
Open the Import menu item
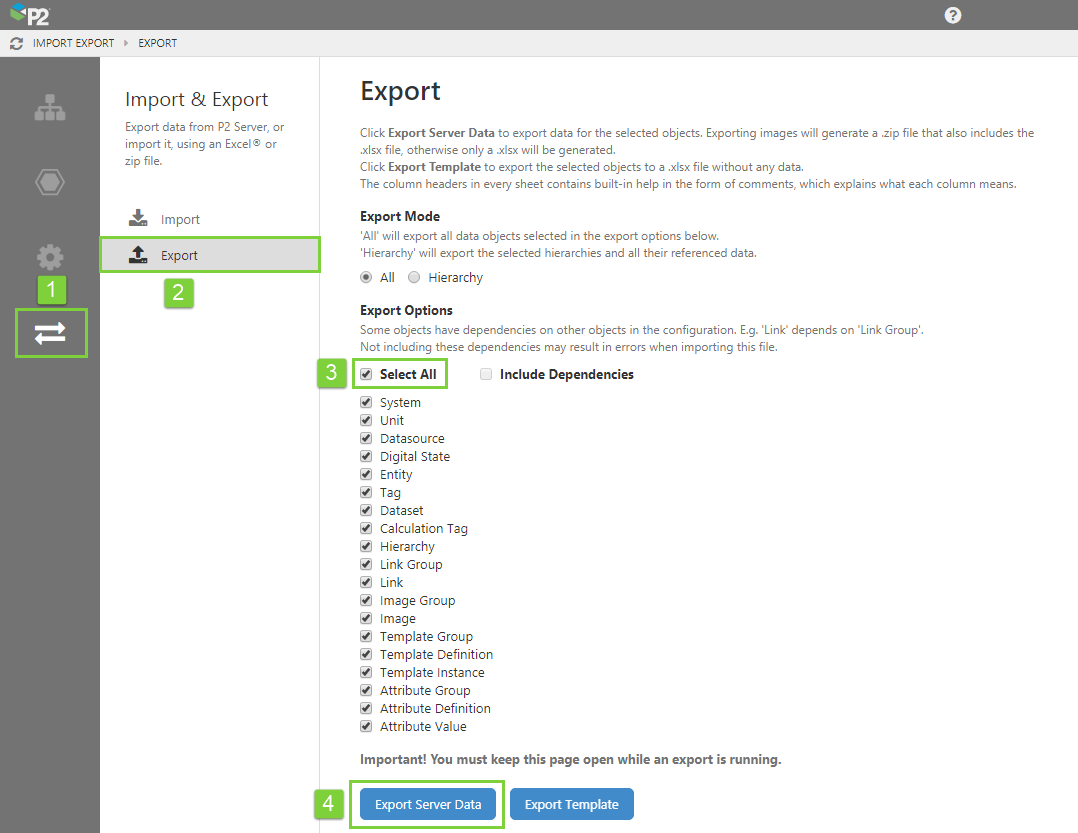pyautogui.click(x=180, y=219)
